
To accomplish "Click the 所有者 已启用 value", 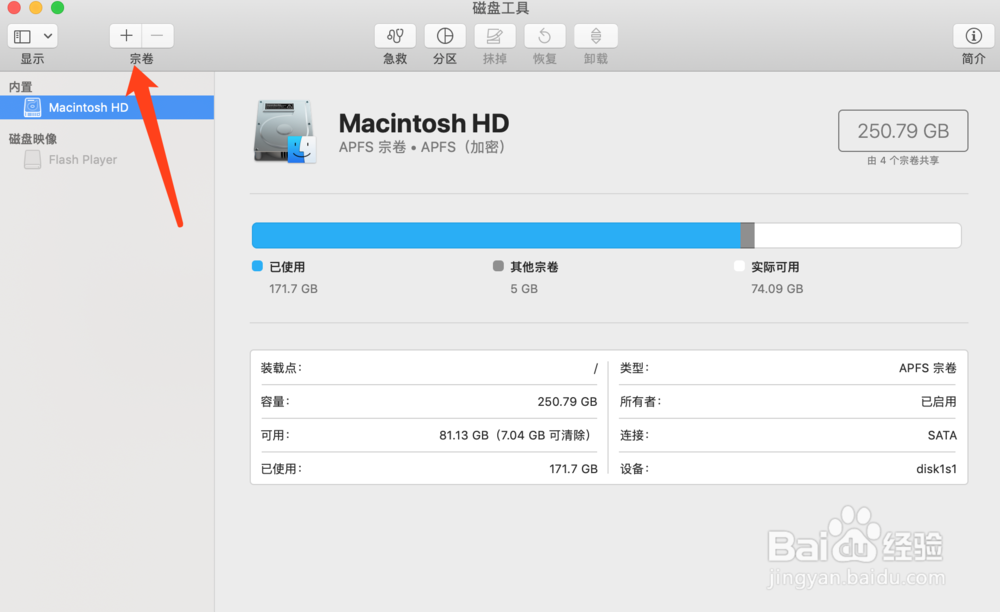I will click(939, 402).
